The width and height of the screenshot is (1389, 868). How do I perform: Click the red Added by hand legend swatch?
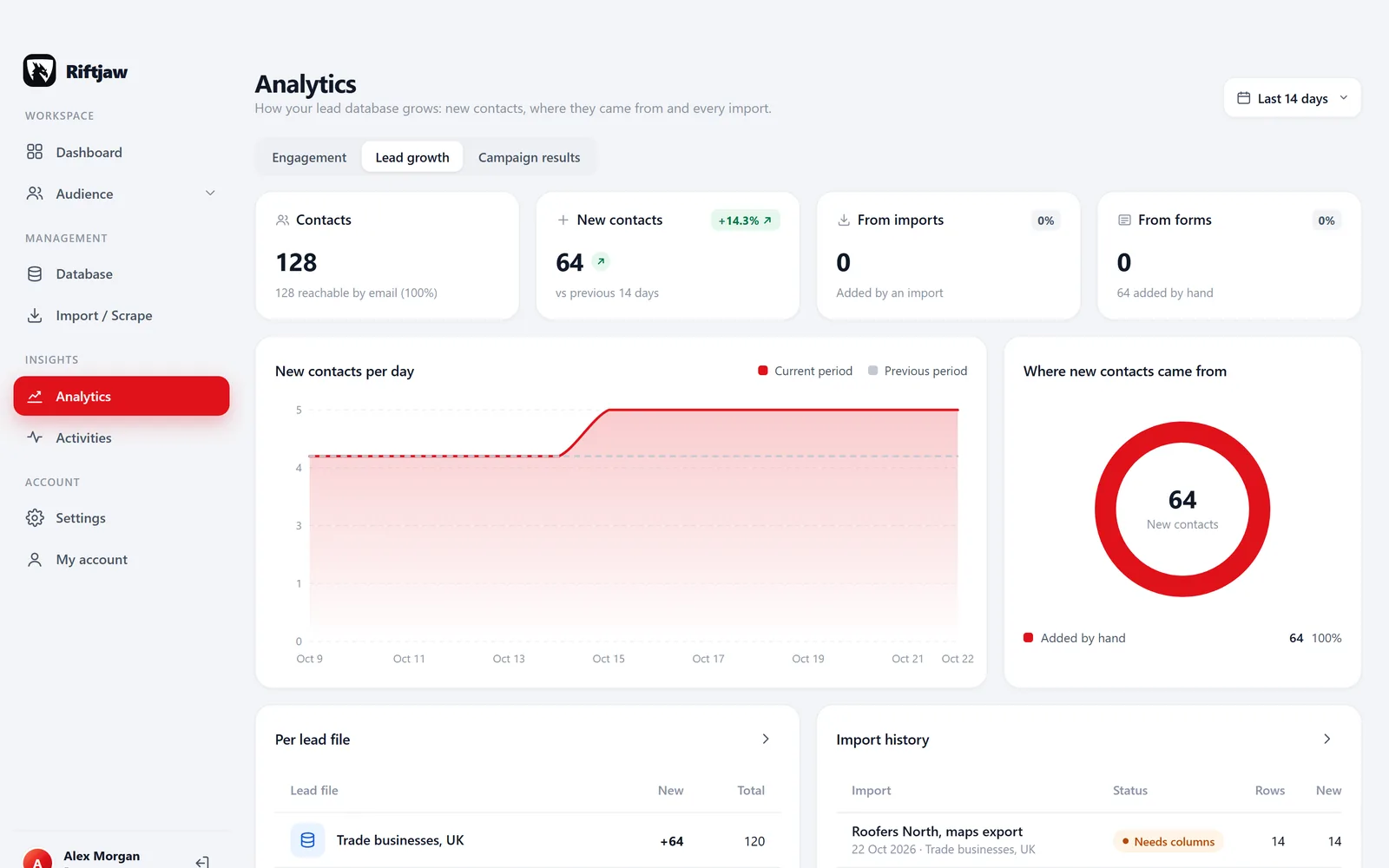coord(1028,638)
